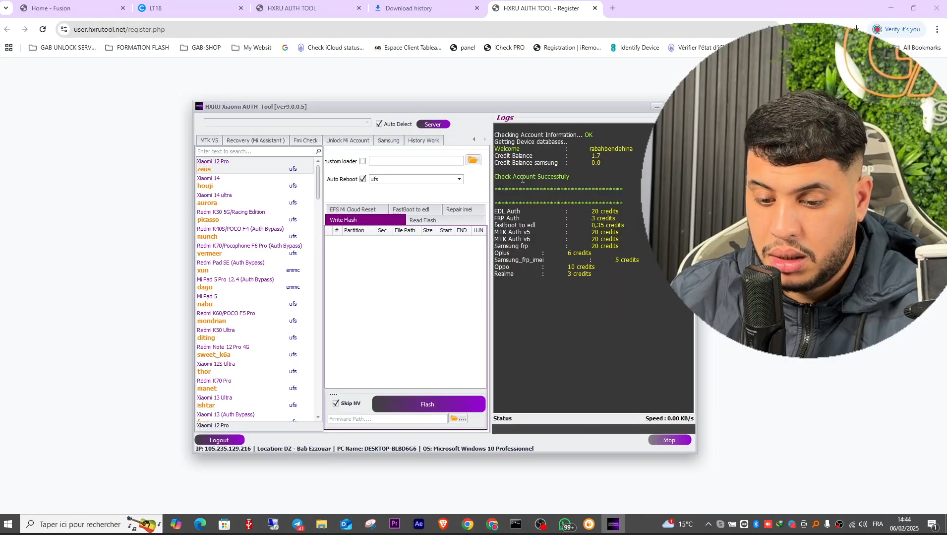Screen dimensions: 947x535
Task: Open browser three-dot menu
Action: pyautogui.click(x=937, y=29)
